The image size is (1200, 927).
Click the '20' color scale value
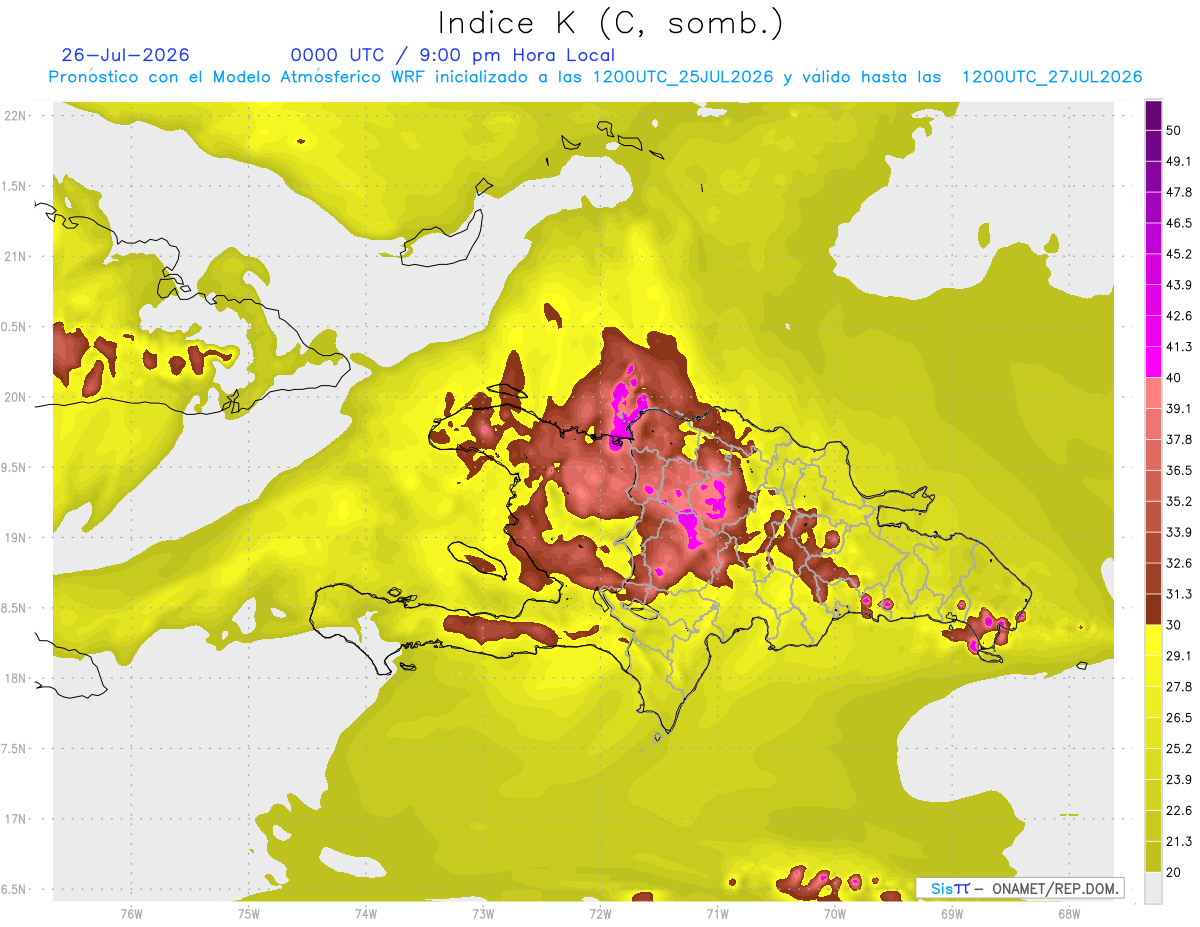(1174, 872)
